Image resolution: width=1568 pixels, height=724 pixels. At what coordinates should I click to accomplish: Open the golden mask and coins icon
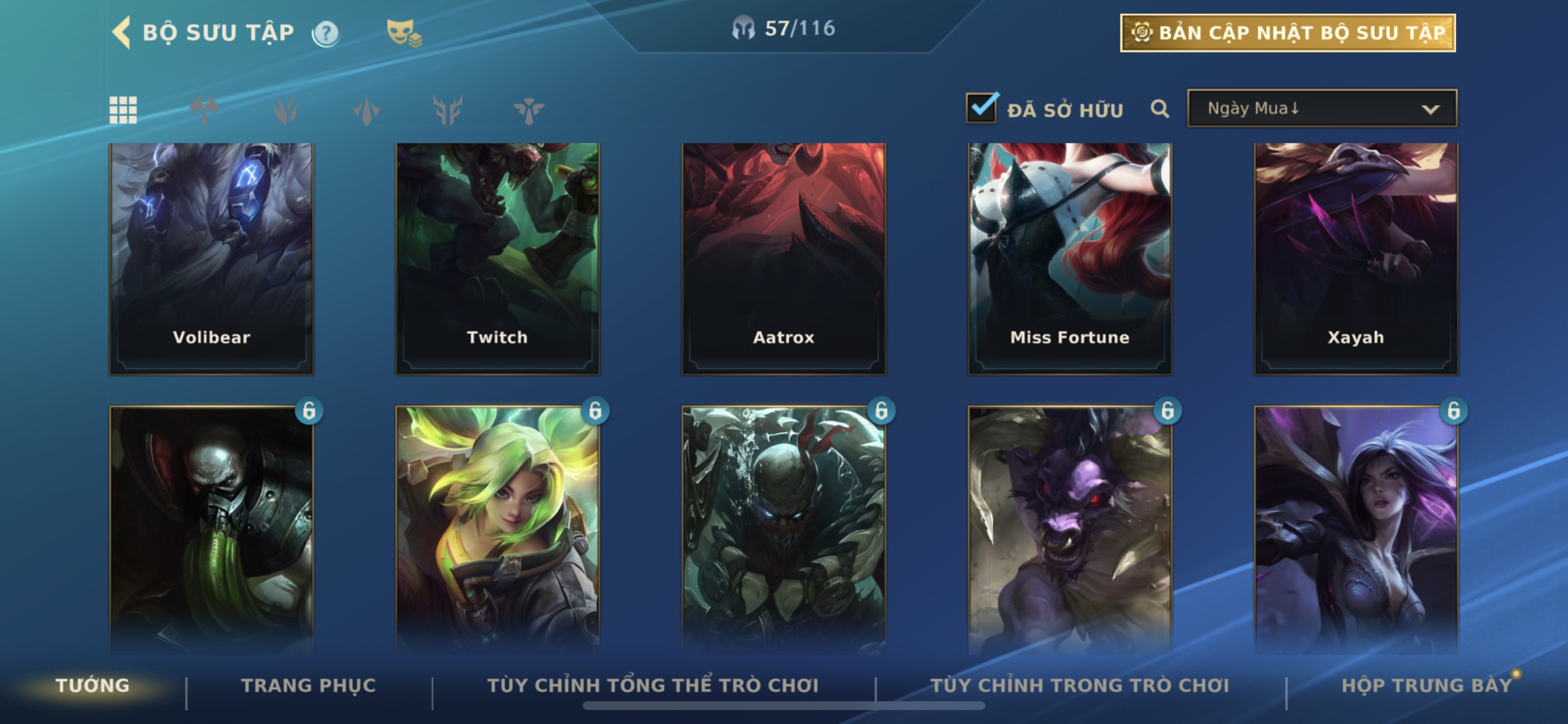[x=404, y=33]
